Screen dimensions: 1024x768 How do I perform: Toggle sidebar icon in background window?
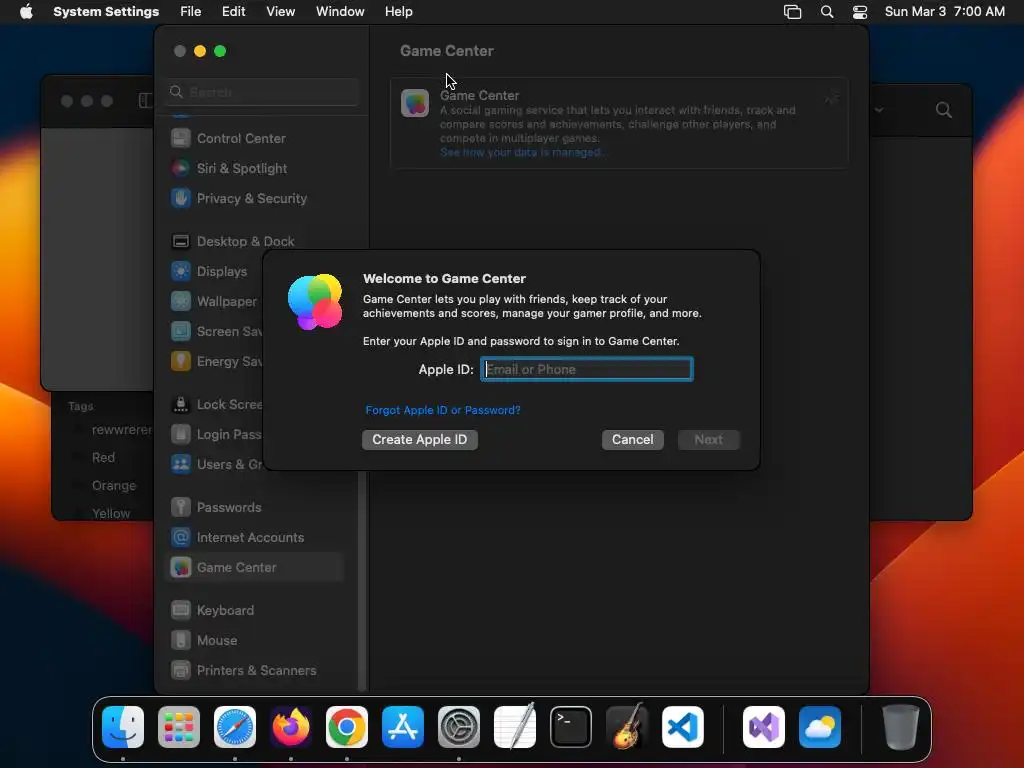tap(146, 101)
